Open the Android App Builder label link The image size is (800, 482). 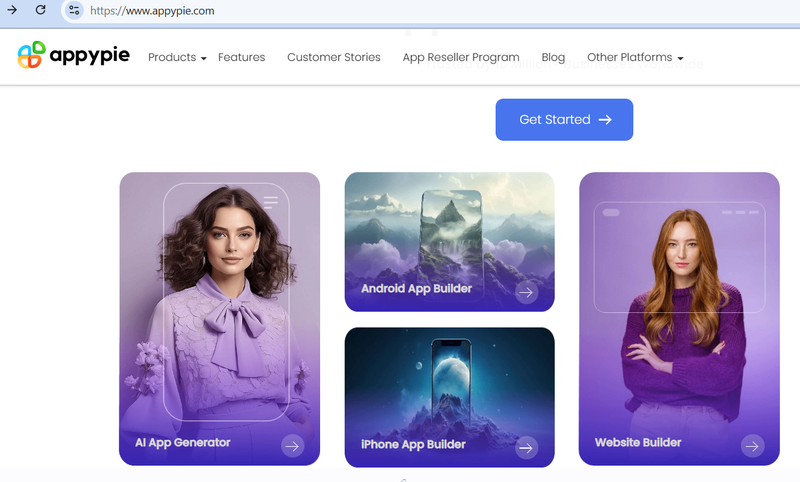tap(416, 289)
